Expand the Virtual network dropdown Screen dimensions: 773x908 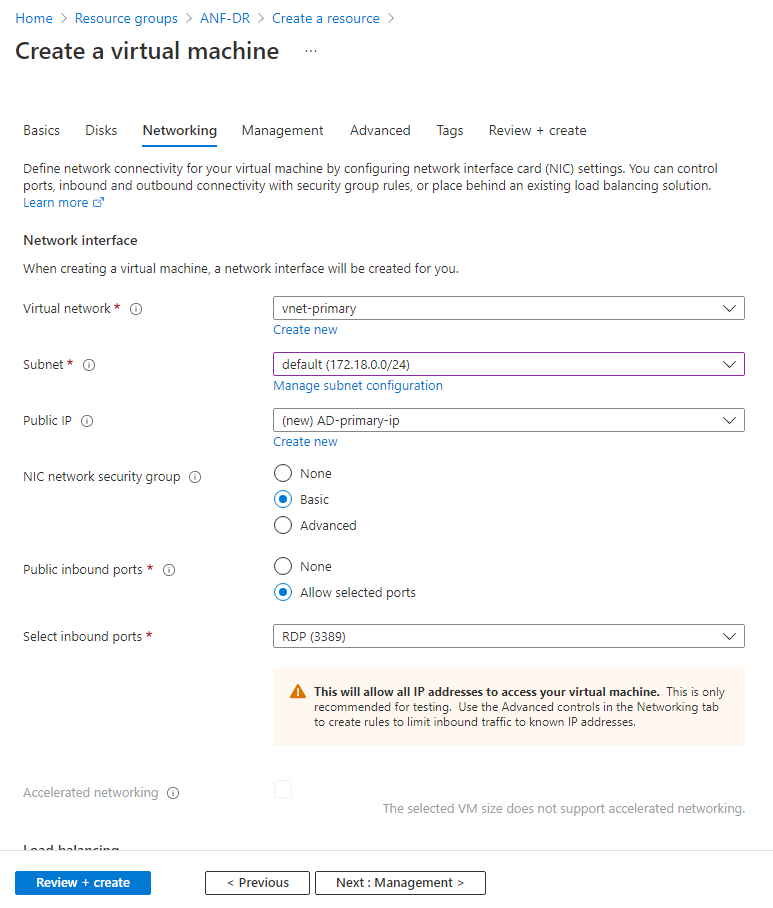[508, 308]
